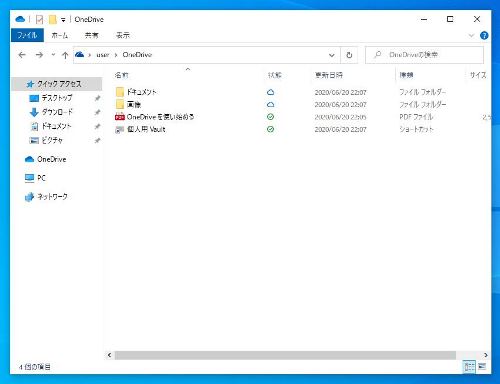Screen dimensions: 500x384
Task: Click the ドキュメント folder icon in file list
Action: click(x=120, y=92)
